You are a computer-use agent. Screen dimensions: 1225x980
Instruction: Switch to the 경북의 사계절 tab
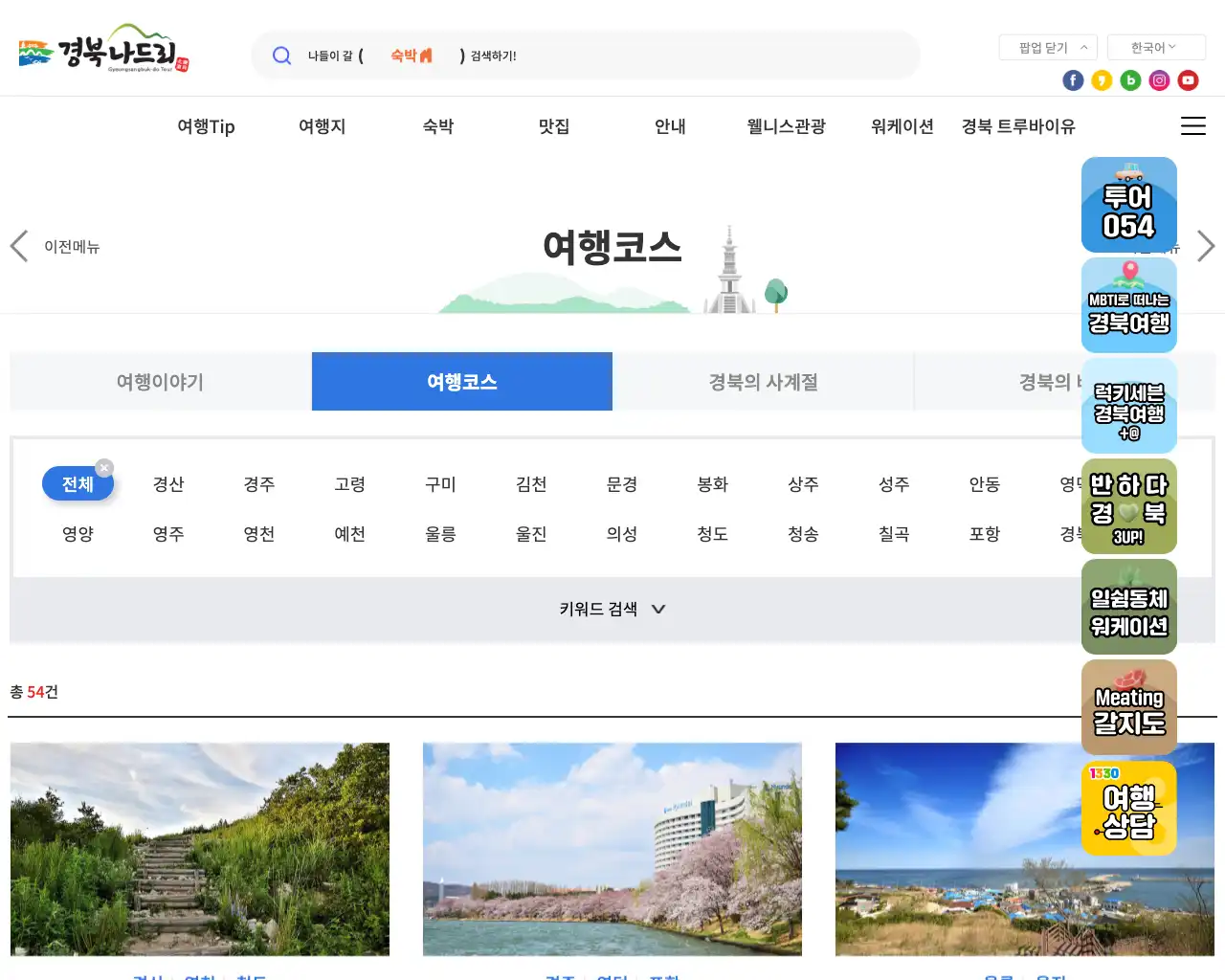(x=764, y=382)
